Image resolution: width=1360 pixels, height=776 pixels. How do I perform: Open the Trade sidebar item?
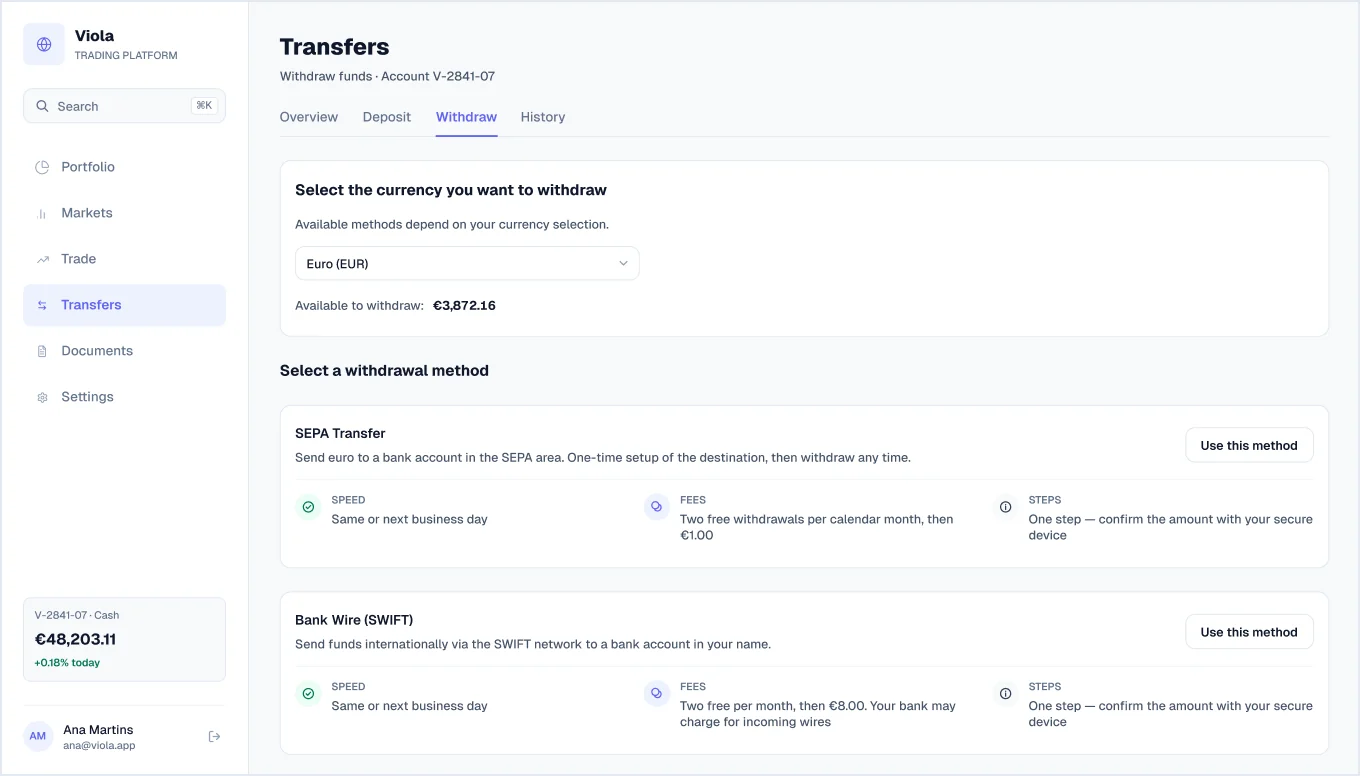pos(125,259)
